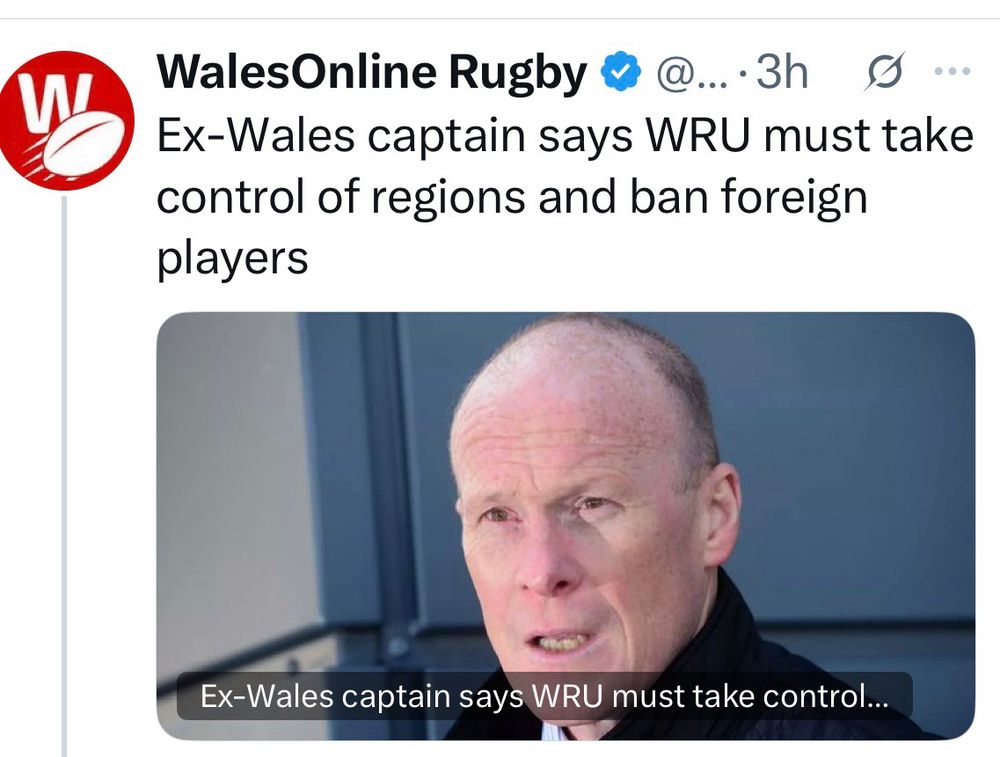This screenshot has height=757, width=1000.
Task: Open the WalesOnline Rugby profile avatar
Action: pyautogui.click(x=66, y=121)
